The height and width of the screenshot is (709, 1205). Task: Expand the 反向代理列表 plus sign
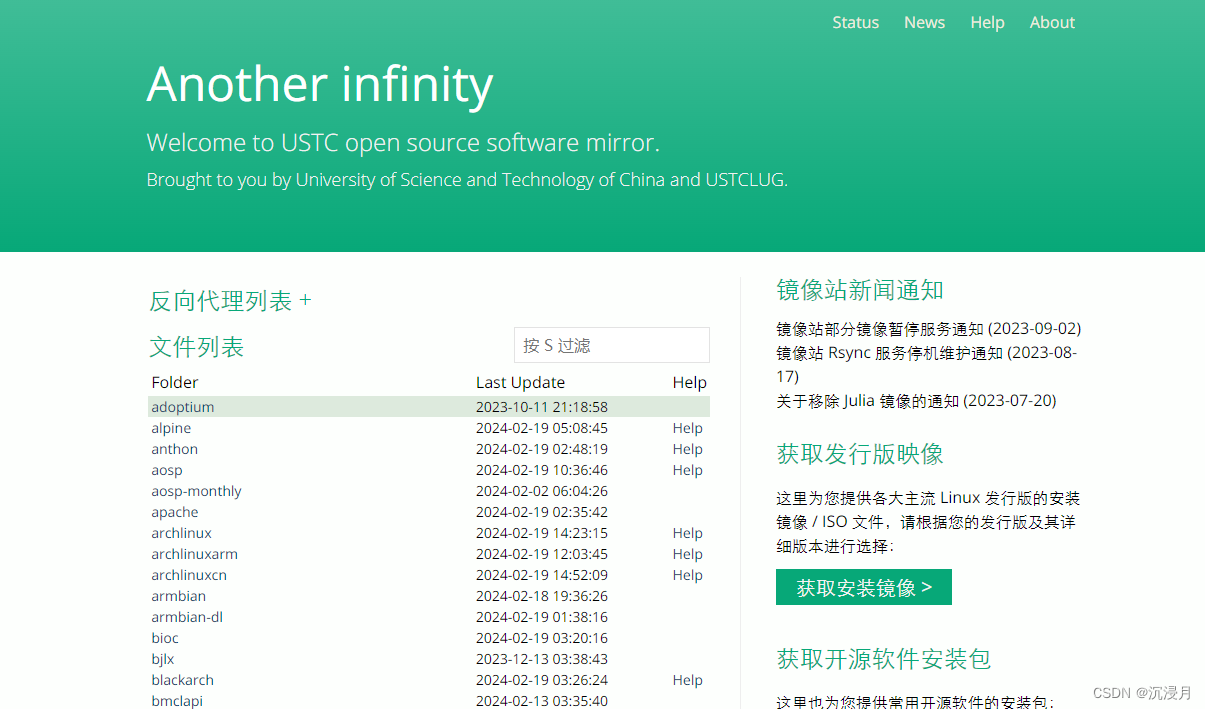(x=305, y=300)
